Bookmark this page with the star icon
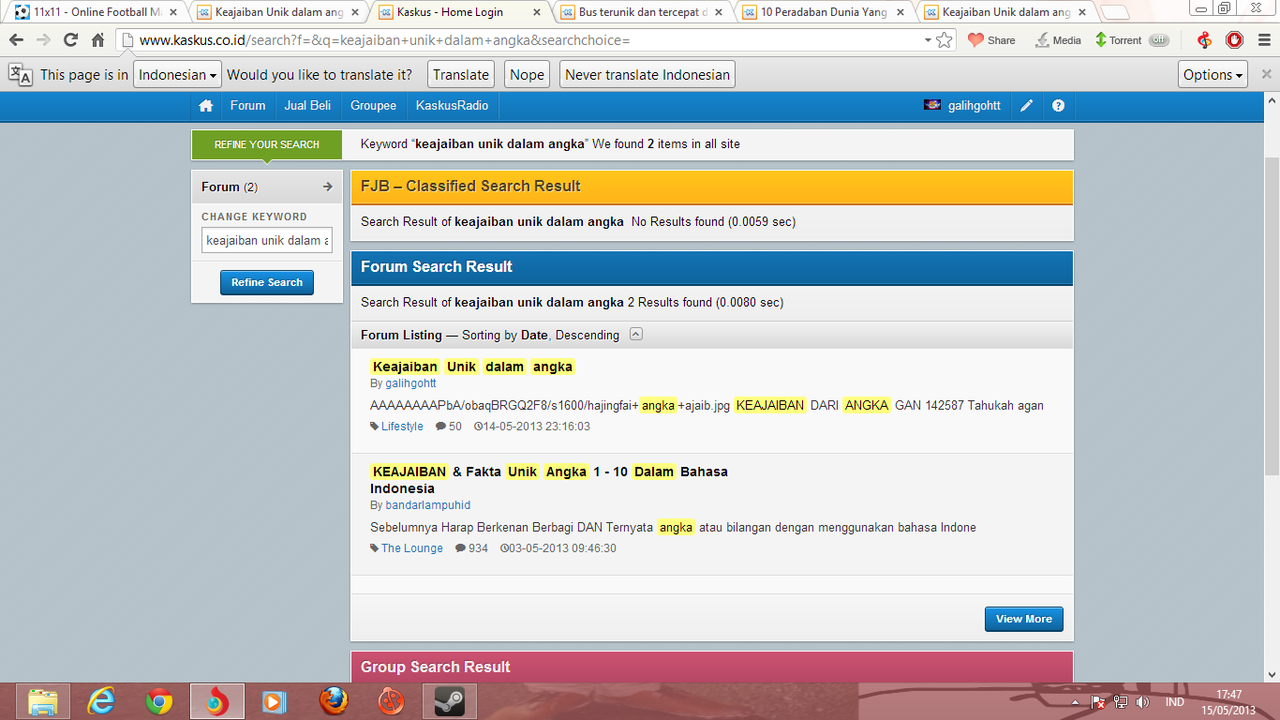Image resolution: width=1280 pixels, height=720 pixels. coord(944,40)
